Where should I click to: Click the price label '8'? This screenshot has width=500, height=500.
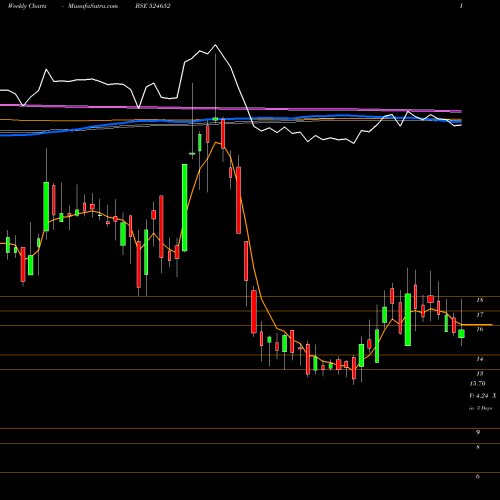click(478, 447)
